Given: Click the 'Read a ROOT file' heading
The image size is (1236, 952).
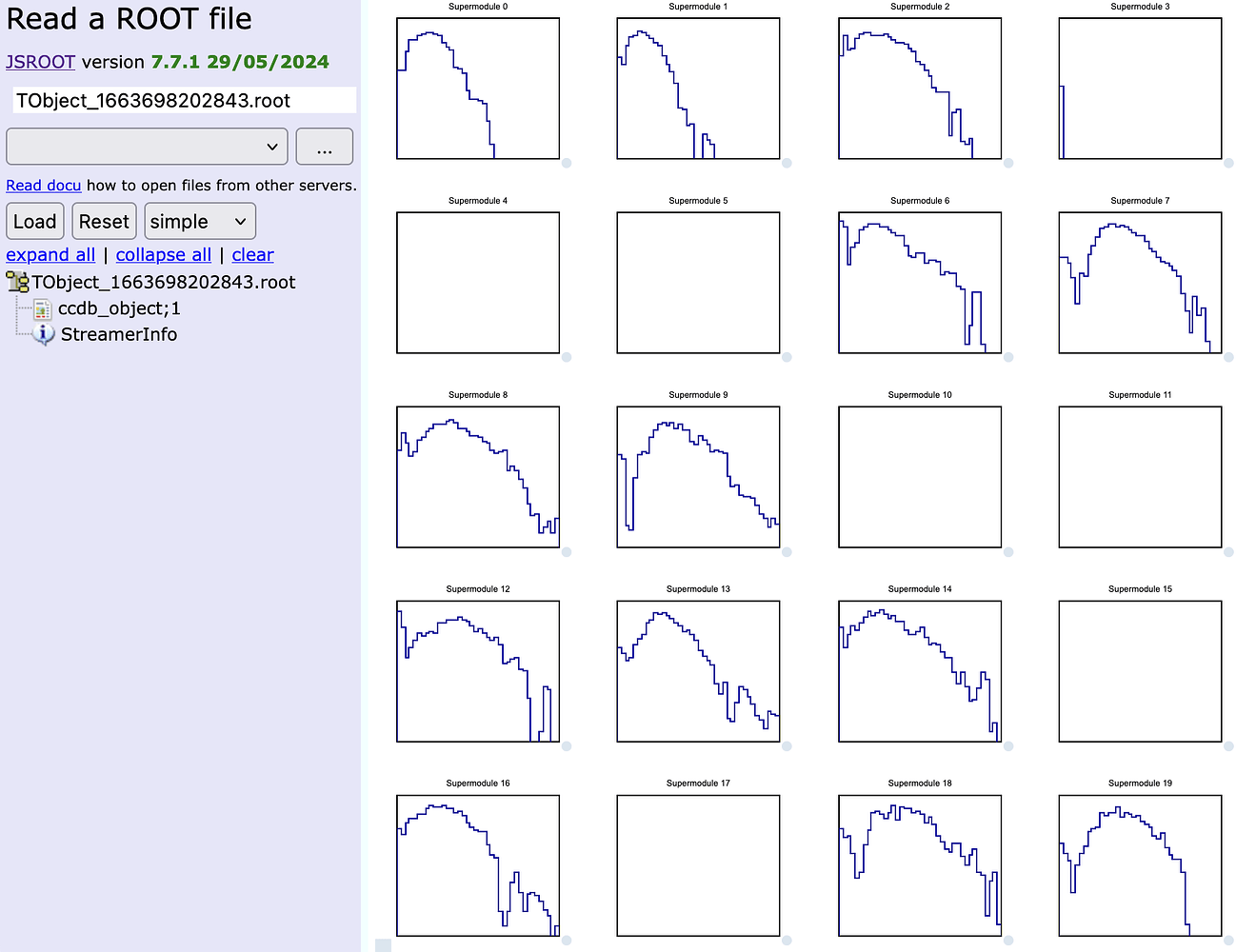Looking at the screenshot, I should coord(130,19).
